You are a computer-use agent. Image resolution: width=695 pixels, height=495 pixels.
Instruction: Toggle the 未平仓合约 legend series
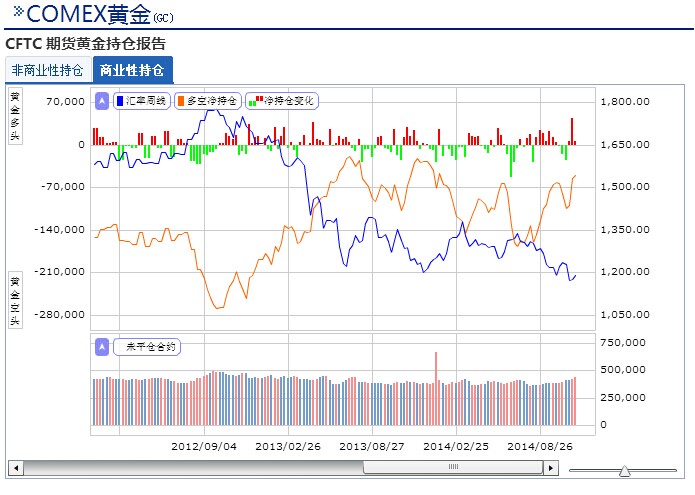147,347
